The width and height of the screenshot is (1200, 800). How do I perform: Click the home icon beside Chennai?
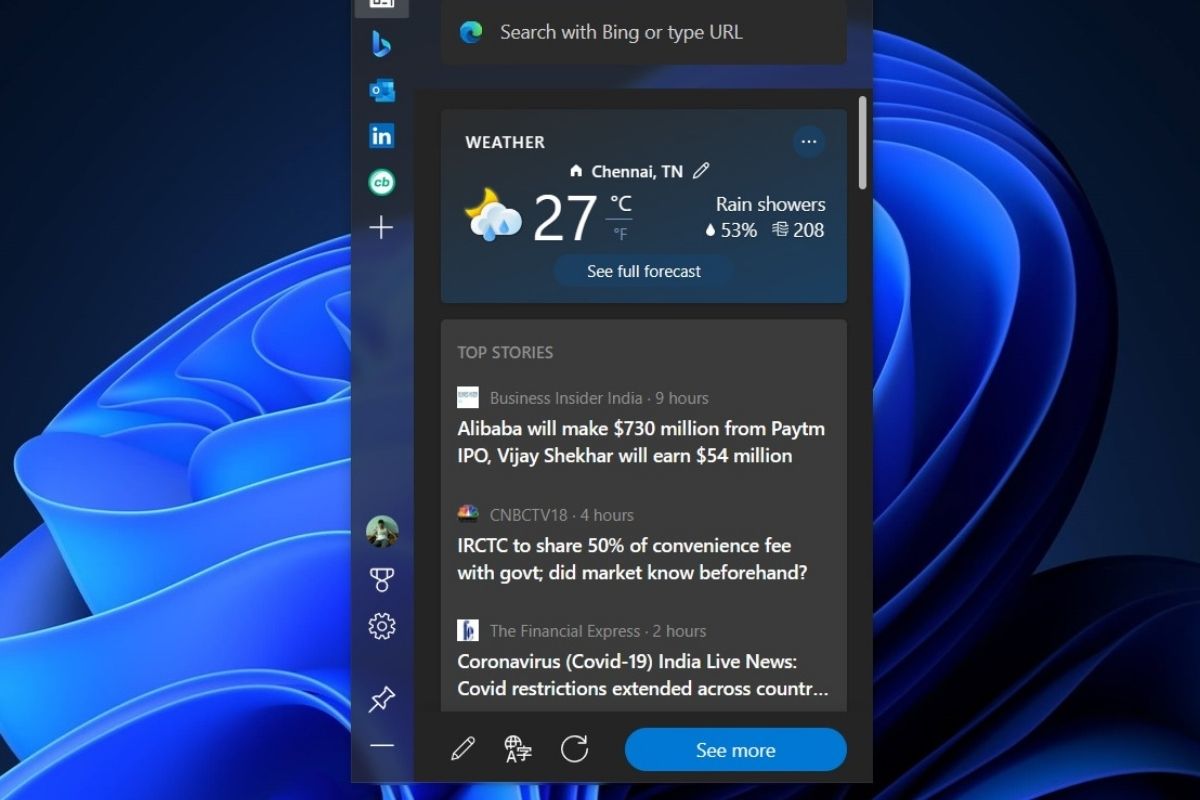click(x=575, y=172)
